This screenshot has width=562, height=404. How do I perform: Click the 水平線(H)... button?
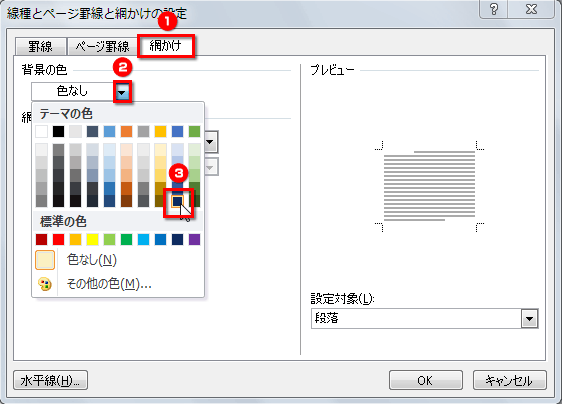point(51,380)
